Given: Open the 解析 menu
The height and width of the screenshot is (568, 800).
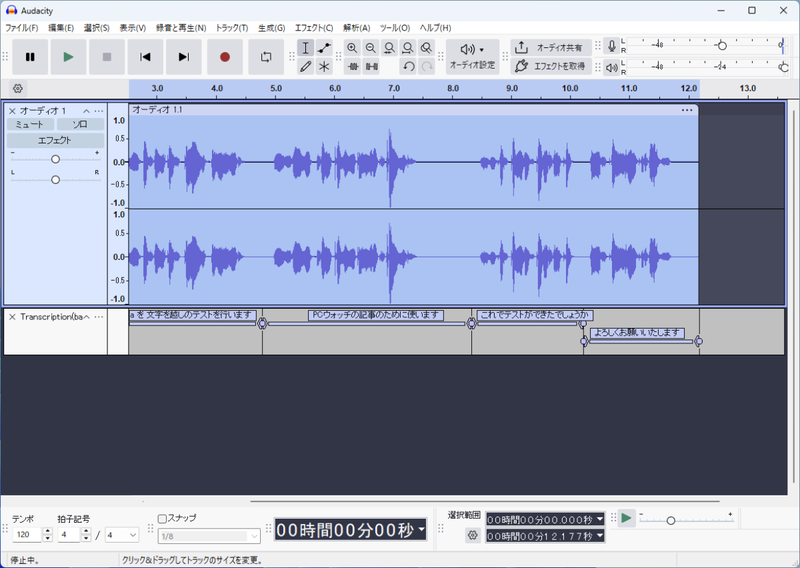Looking at the screenshot, I should point(356,28).
